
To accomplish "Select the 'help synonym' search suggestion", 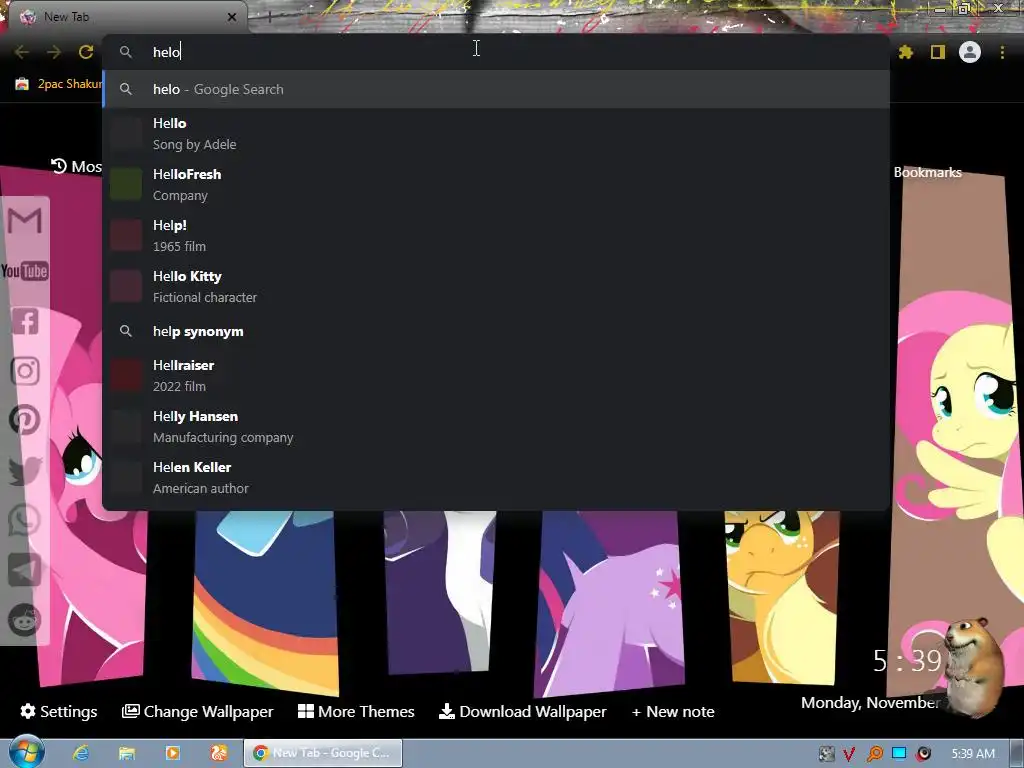I will (x=496, y=331).
